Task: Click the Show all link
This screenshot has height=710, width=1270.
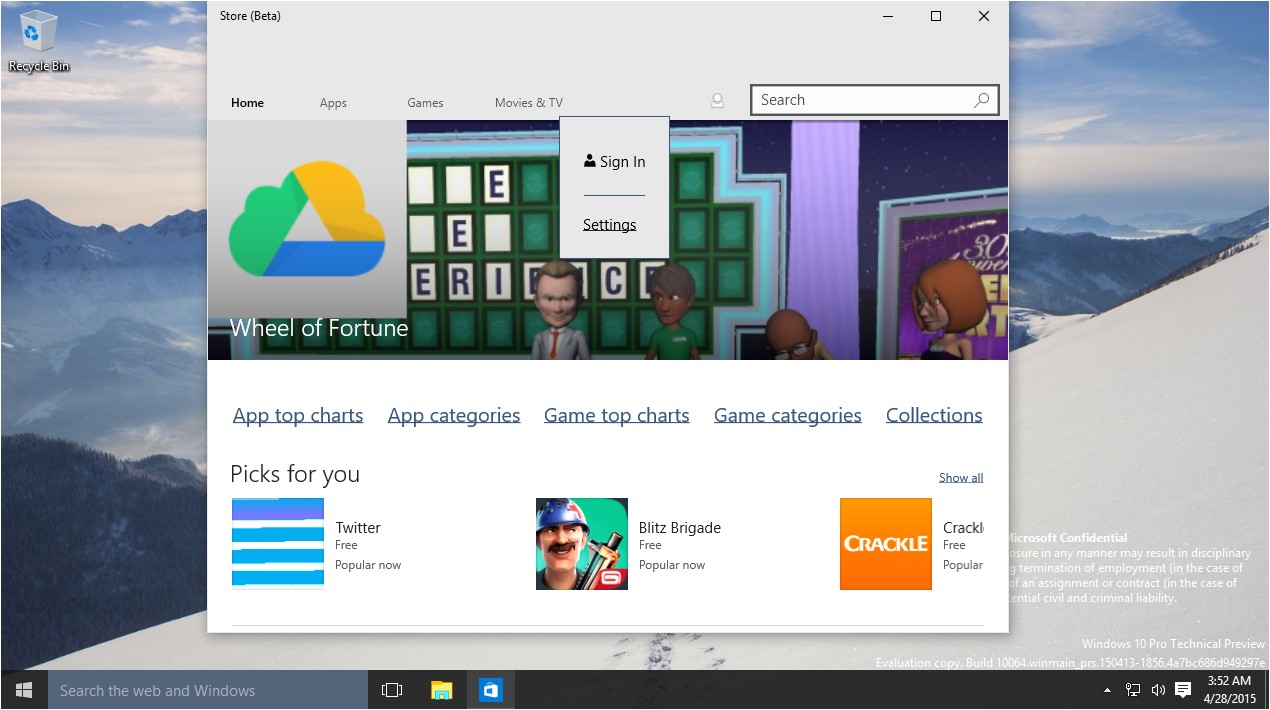Action: [961, 478]
